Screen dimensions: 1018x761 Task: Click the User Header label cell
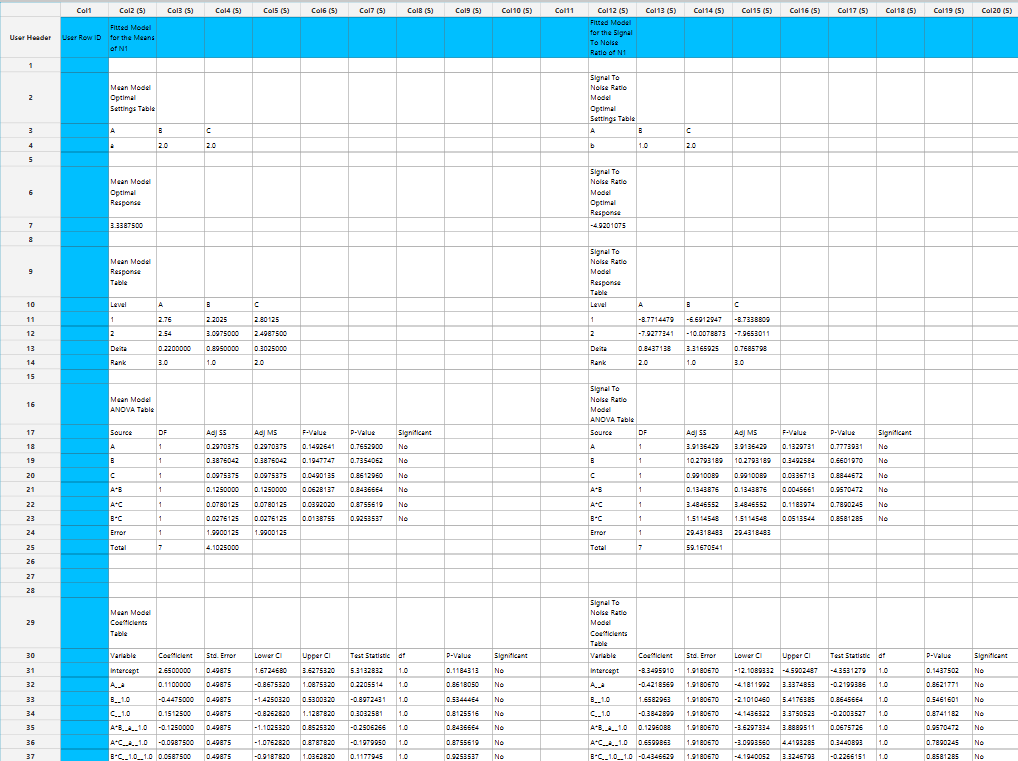pyautogui.click(x=31, y=38)
